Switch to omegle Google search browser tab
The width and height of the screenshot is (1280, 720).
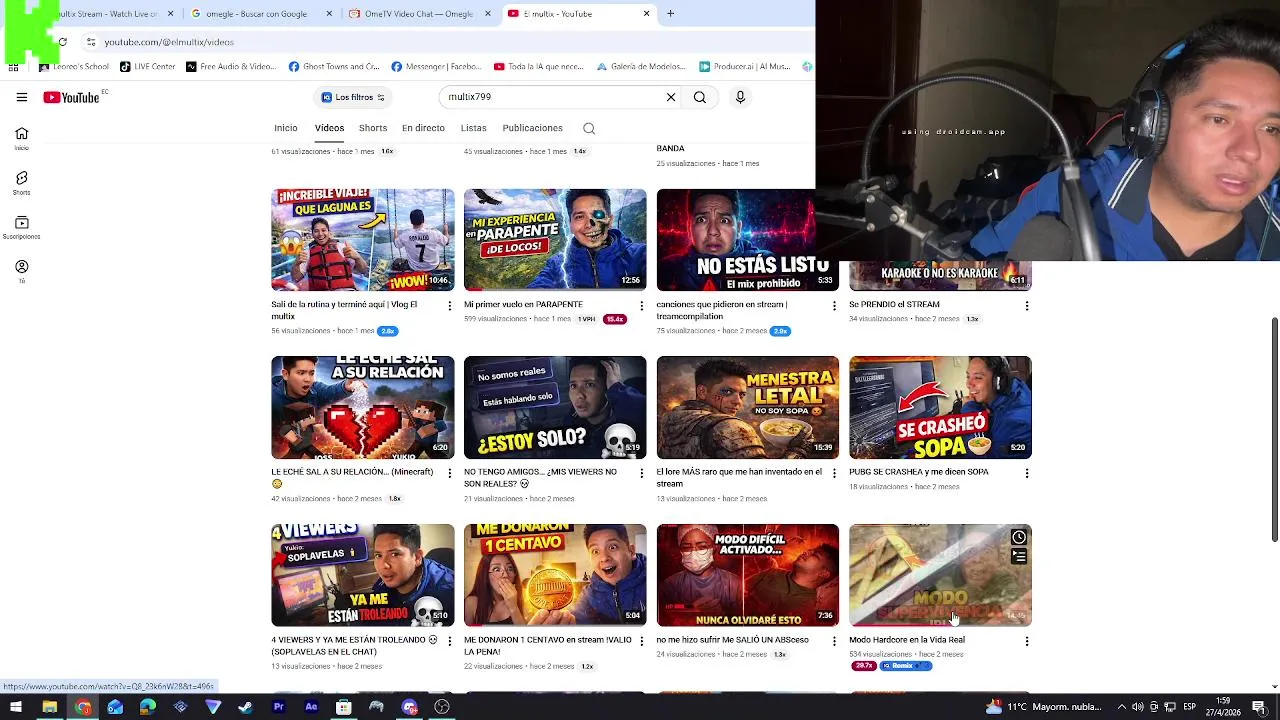pyautogui.click(x=258, y=14)
